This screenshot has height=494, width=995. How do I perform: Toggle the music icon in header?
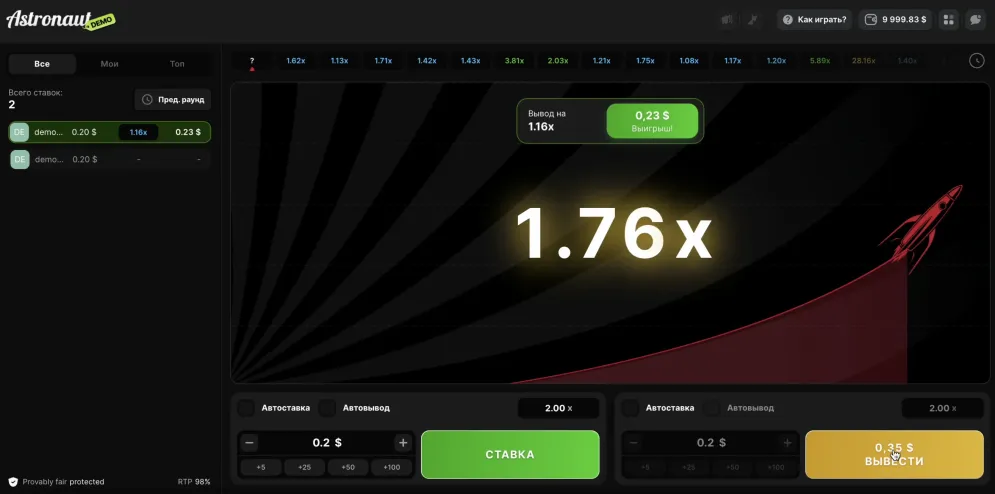[753, 20]
